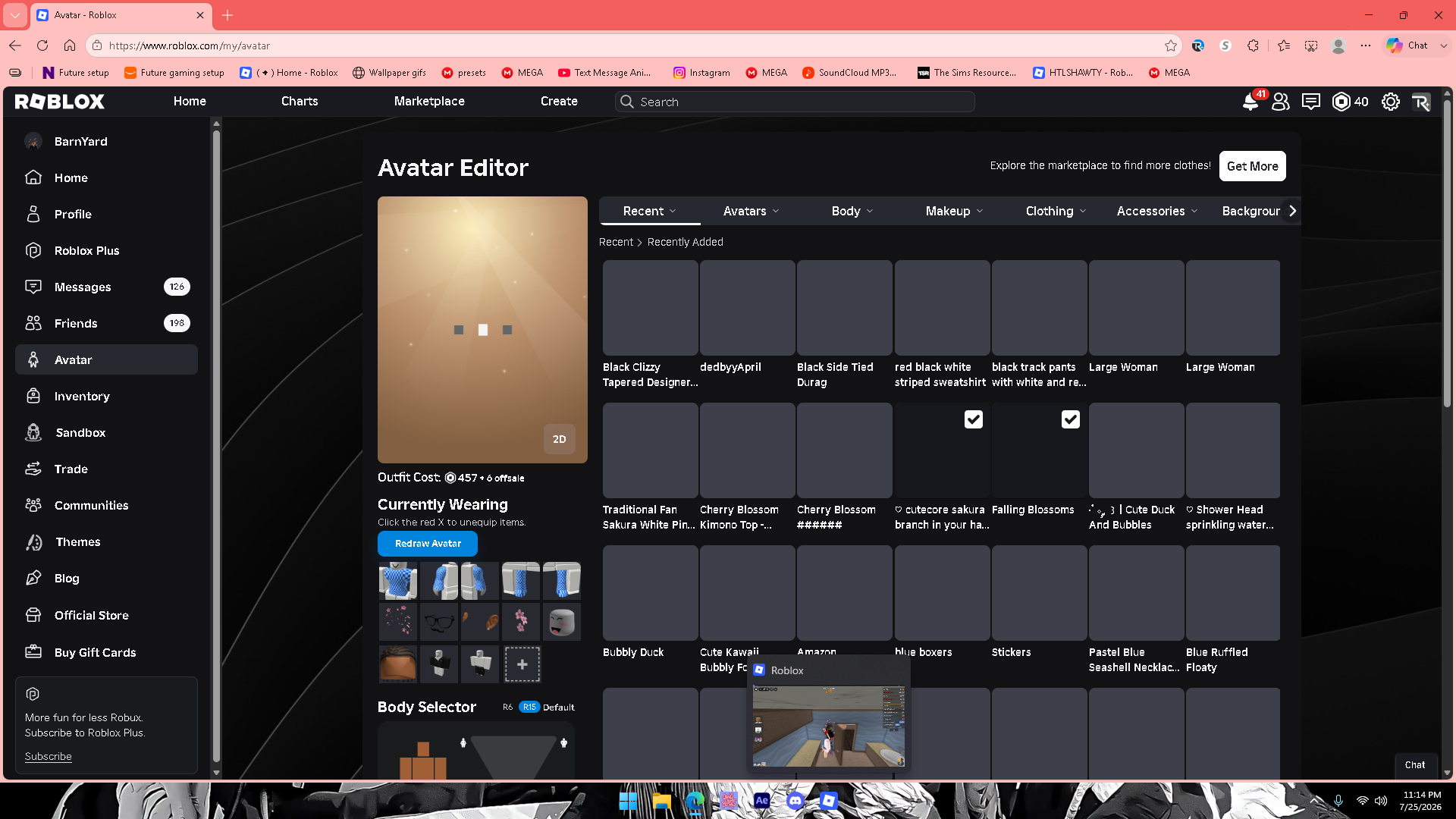The image size is (1456, 819).
Task: Click the Recent breadcrumb link
Action: (x=616, y=242)
